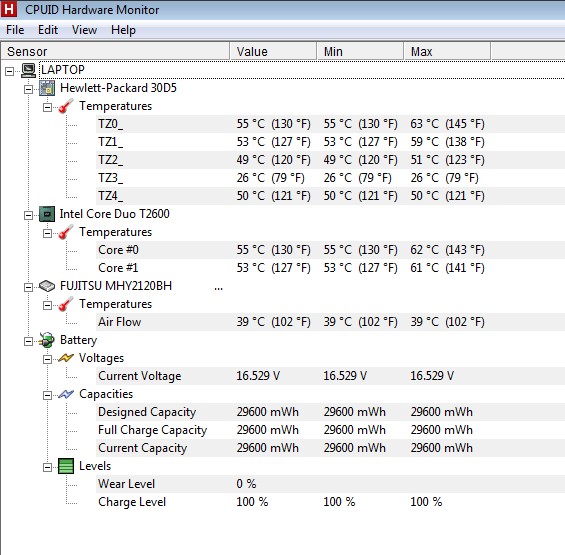The width and height of the screenshot is (565, 555).
Task: Select the TZ1_ sensor row
Action: coord(330,142)
